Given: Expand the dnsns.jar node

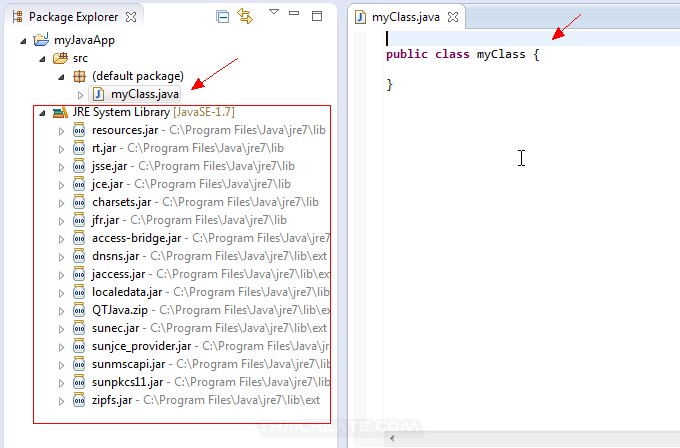Looking at the screenshot, I should (61, 257).
